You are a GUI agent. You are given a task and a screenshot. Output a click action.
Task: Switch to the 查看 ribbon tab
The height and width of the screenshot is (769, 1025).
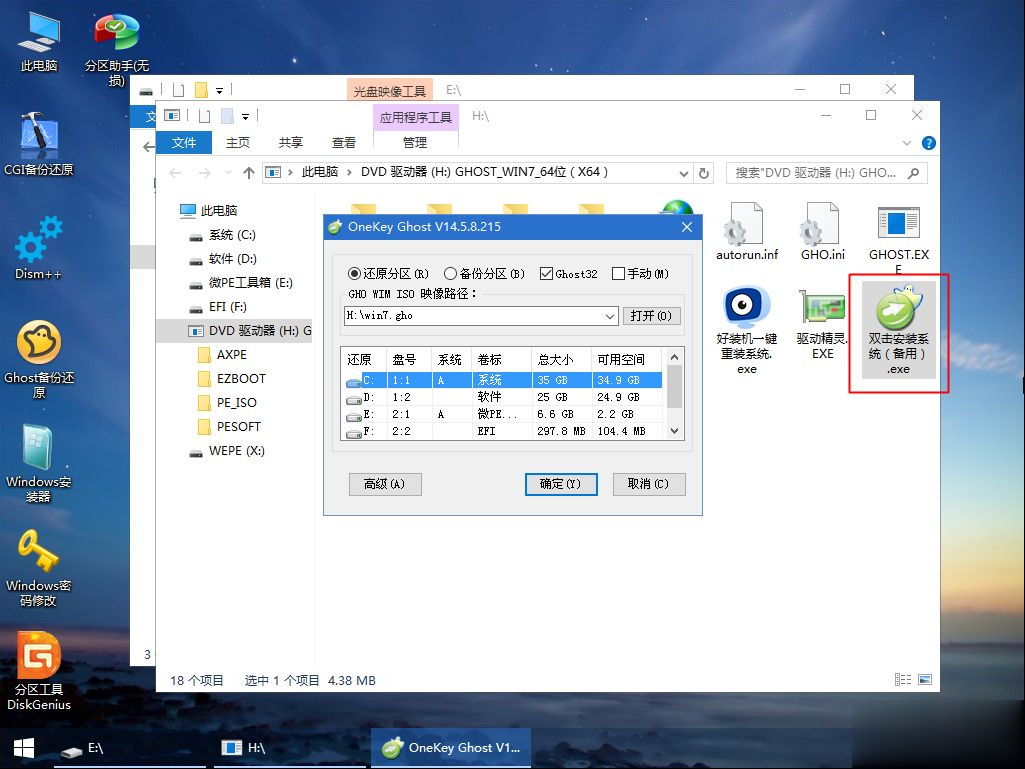click(344, 143)
